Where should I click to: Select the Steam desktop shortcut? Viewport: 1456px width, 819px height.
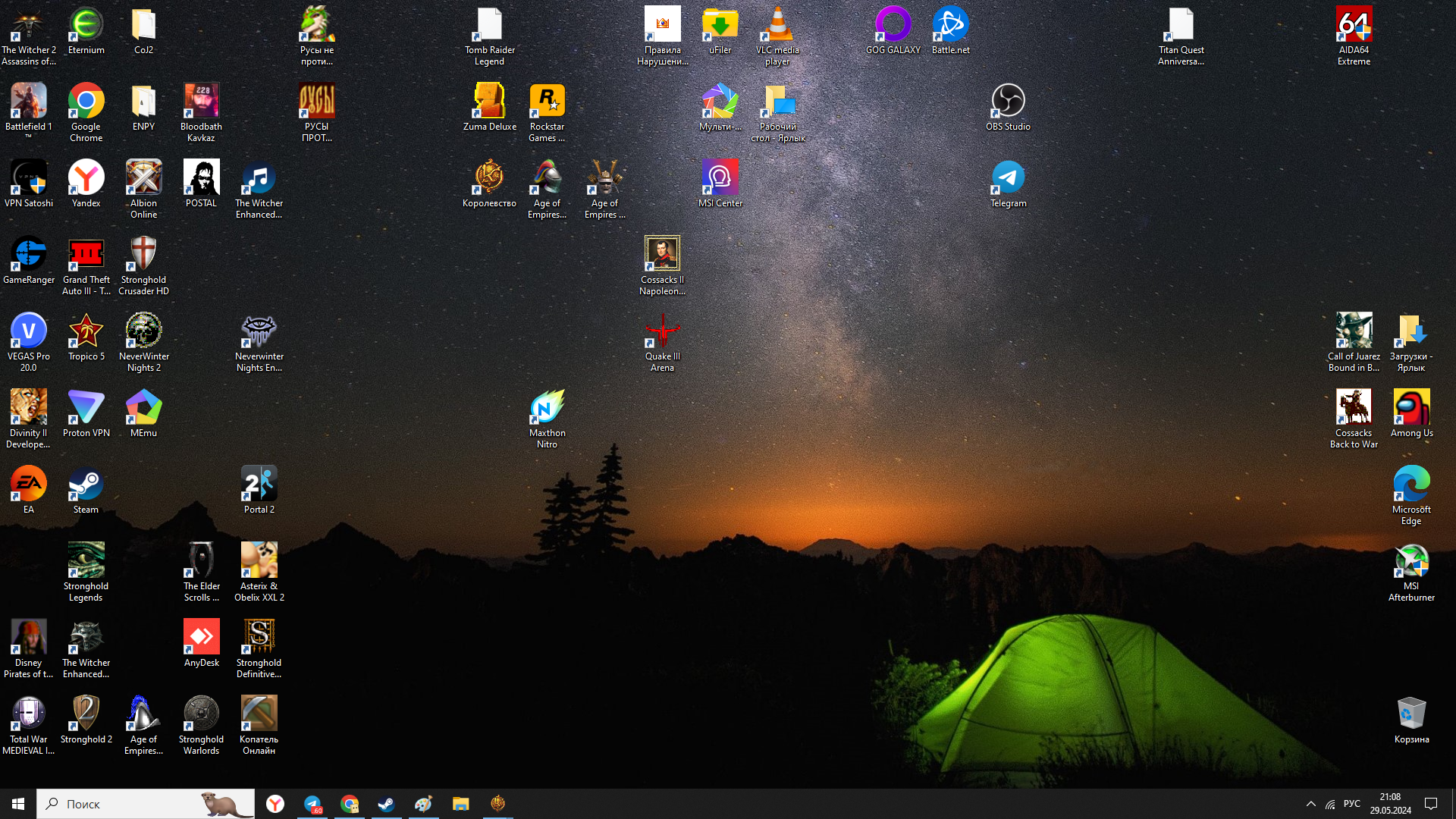tap(86, 484)
